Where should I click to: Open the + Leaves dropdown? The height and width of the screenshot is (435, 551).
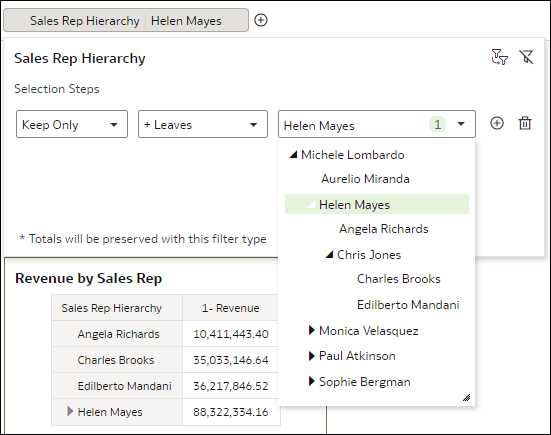point(203,124)
